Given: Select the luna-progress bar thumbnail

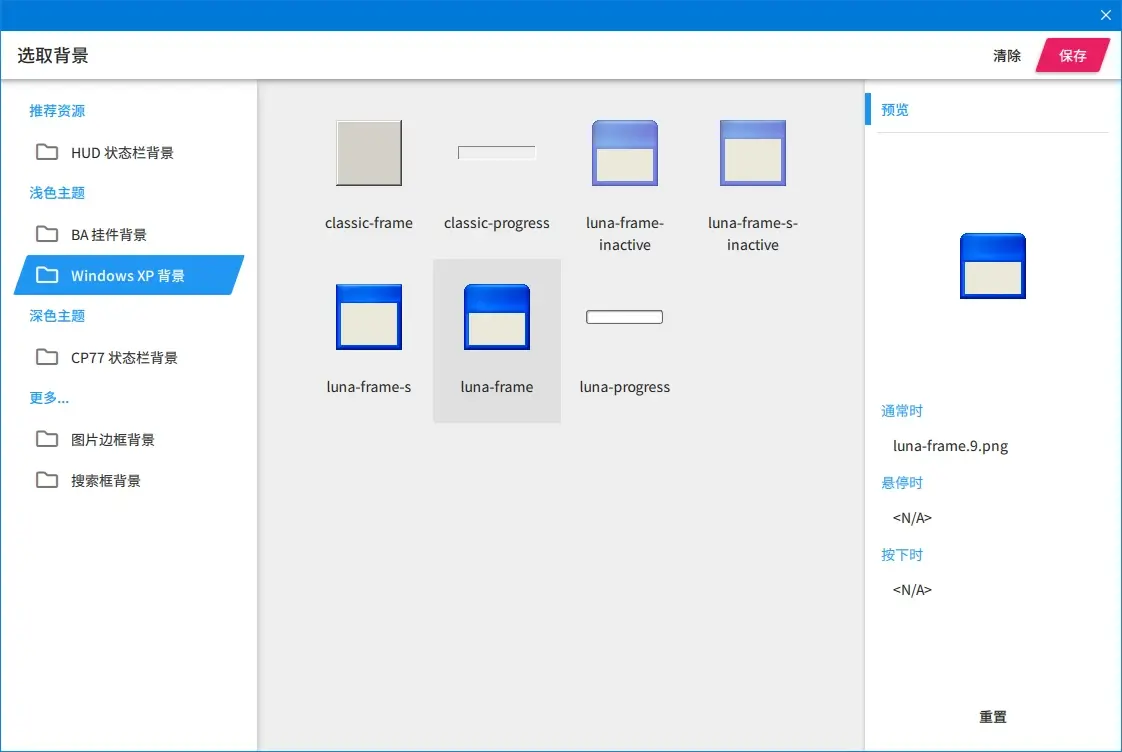Looking at the screenshot, I should tap(625, 317).
